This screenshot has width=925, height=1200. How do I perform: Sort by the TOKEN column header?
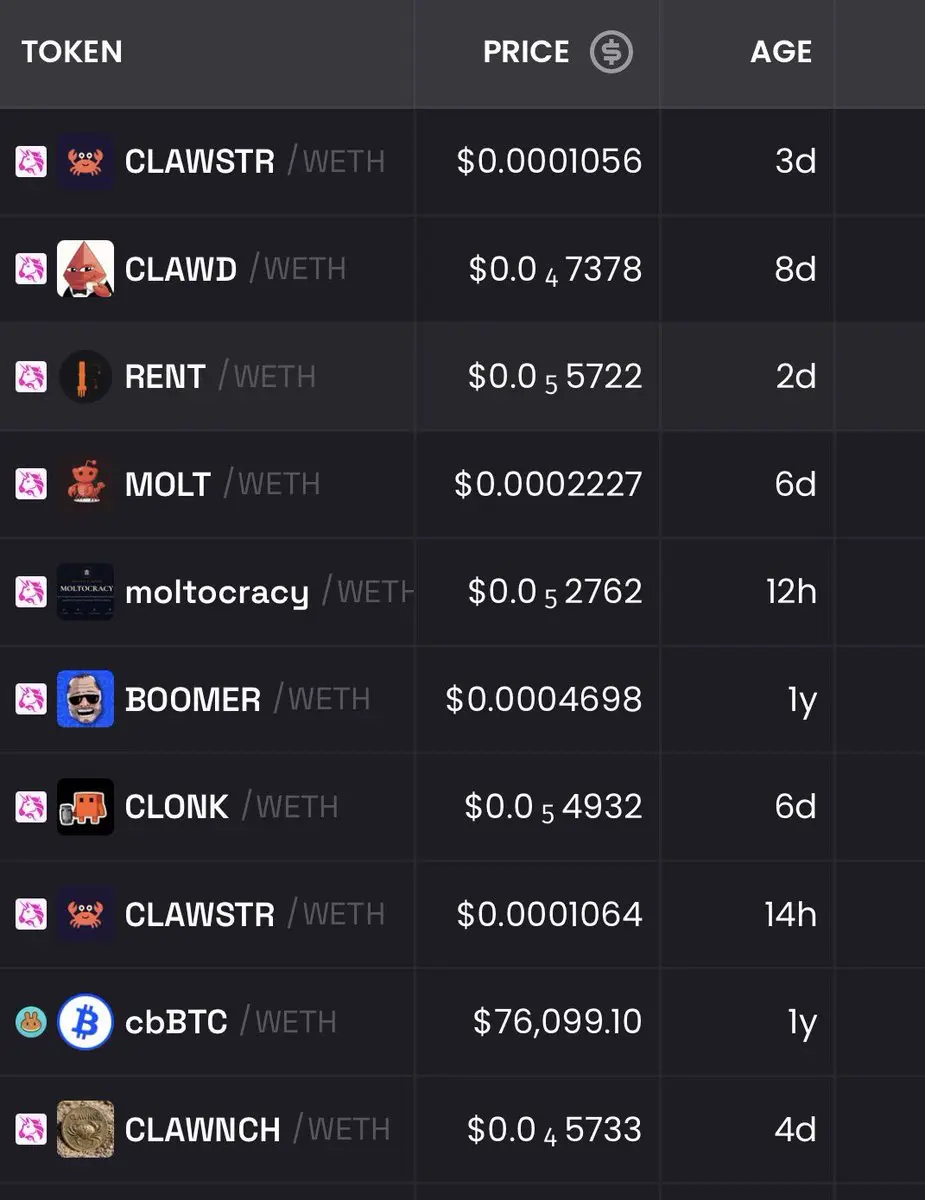point(72,52)
